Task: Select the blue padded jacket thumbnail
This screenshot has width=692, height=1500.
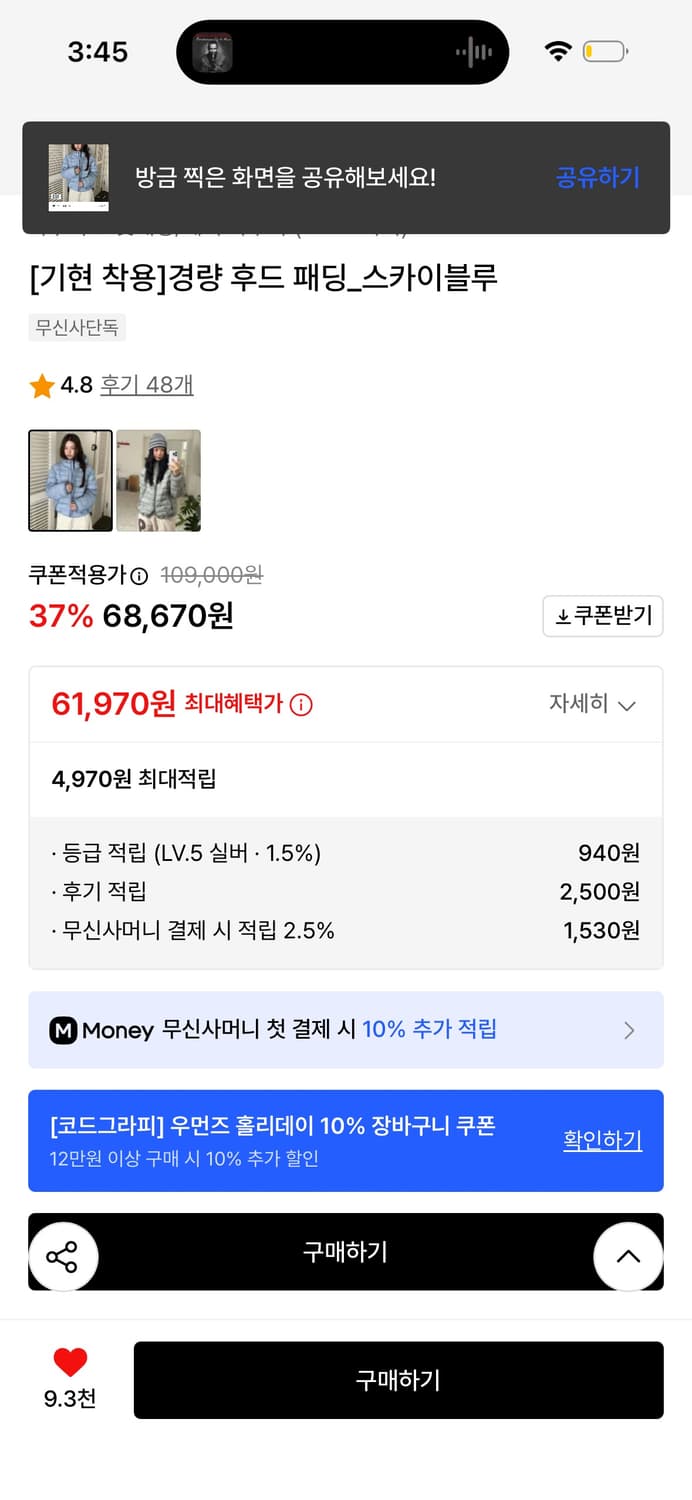Action: pyautogui.click(x=70, y=480)
